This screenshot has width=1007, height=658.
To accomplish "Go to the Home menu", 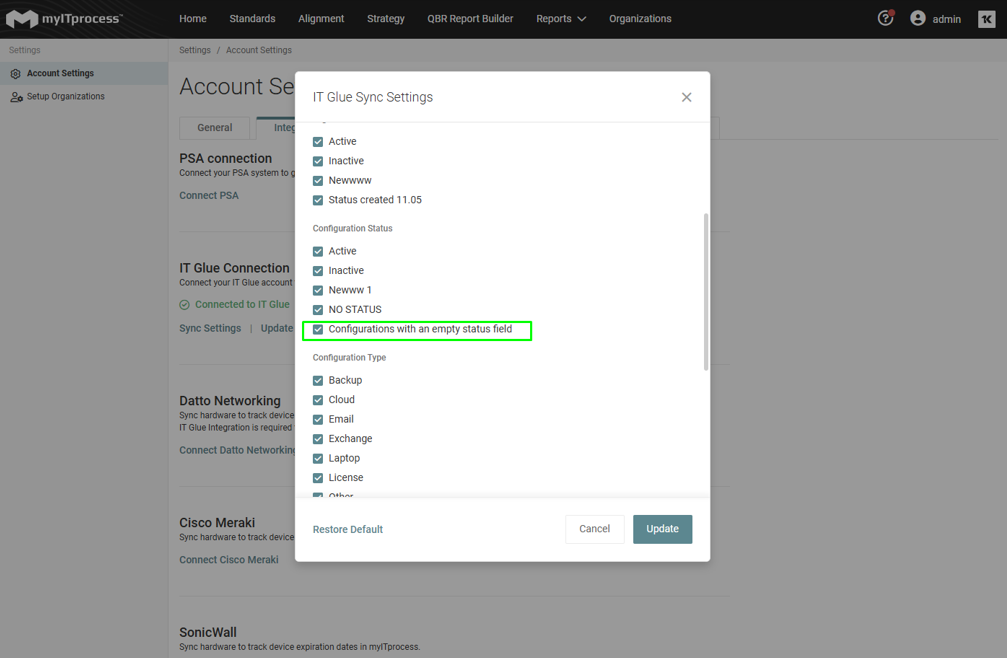I will pos(193,19).
